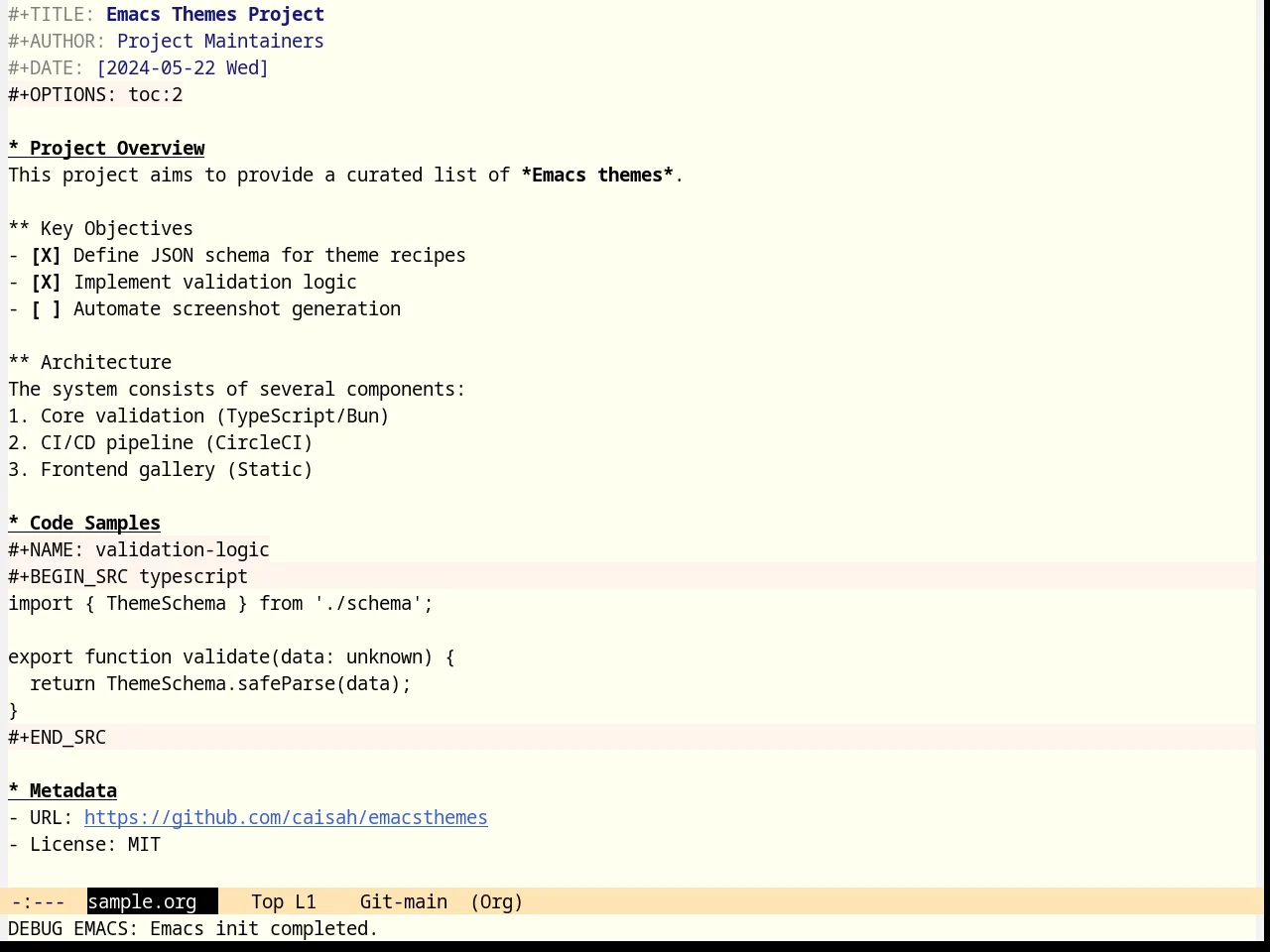Click list item 'CI/CD pipeline (CircleCI)'
Screen dimensions: 1270x952
[161, 443]
